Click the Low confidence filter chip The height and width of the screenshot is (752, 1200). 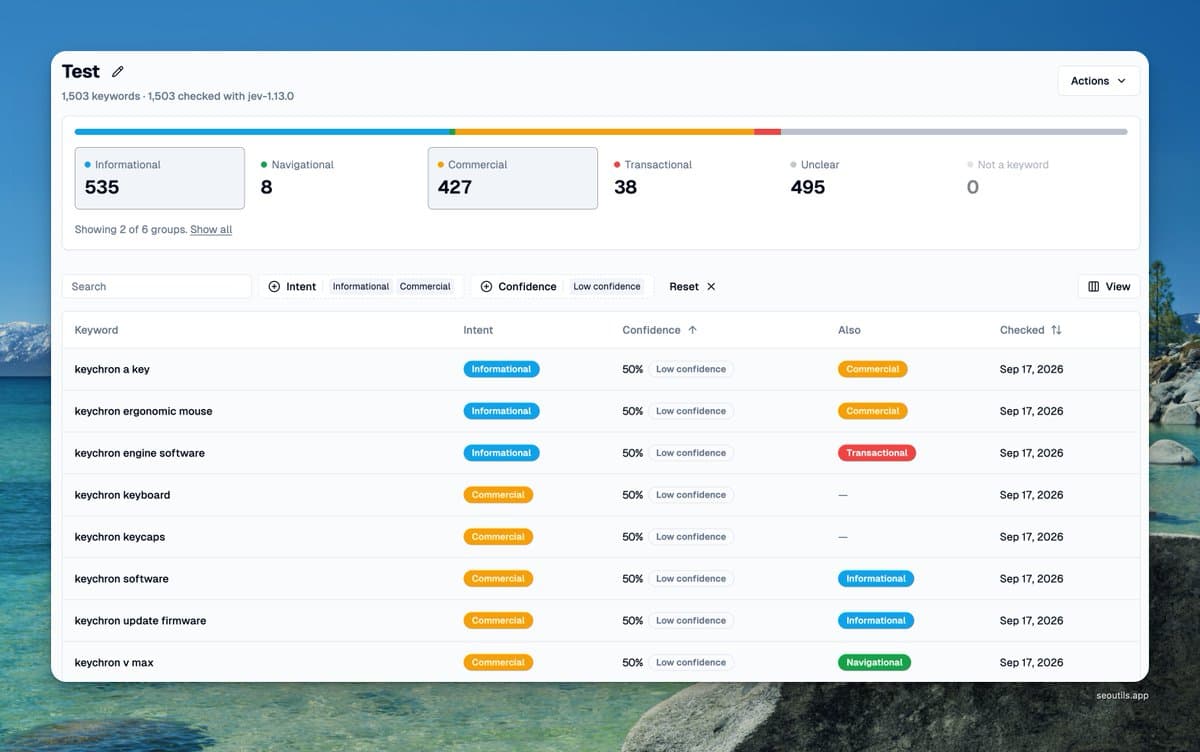[x=607, y=287]
